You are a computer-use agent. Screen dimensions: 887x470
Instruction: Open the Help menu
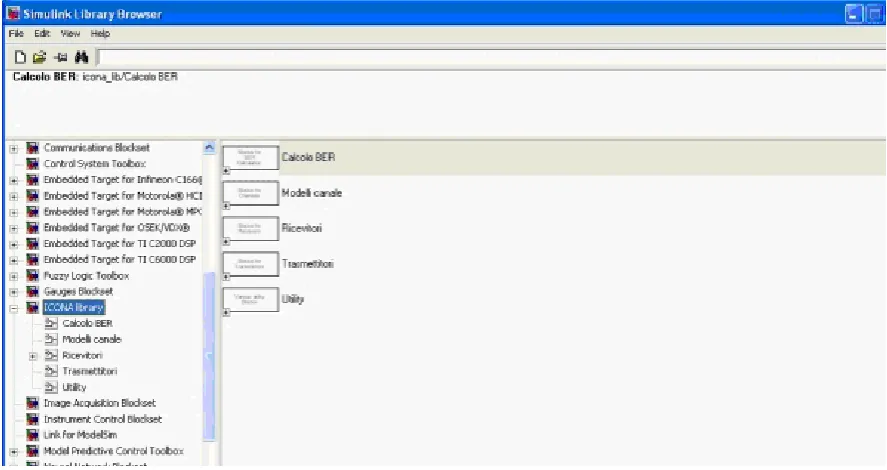point(100,33)
